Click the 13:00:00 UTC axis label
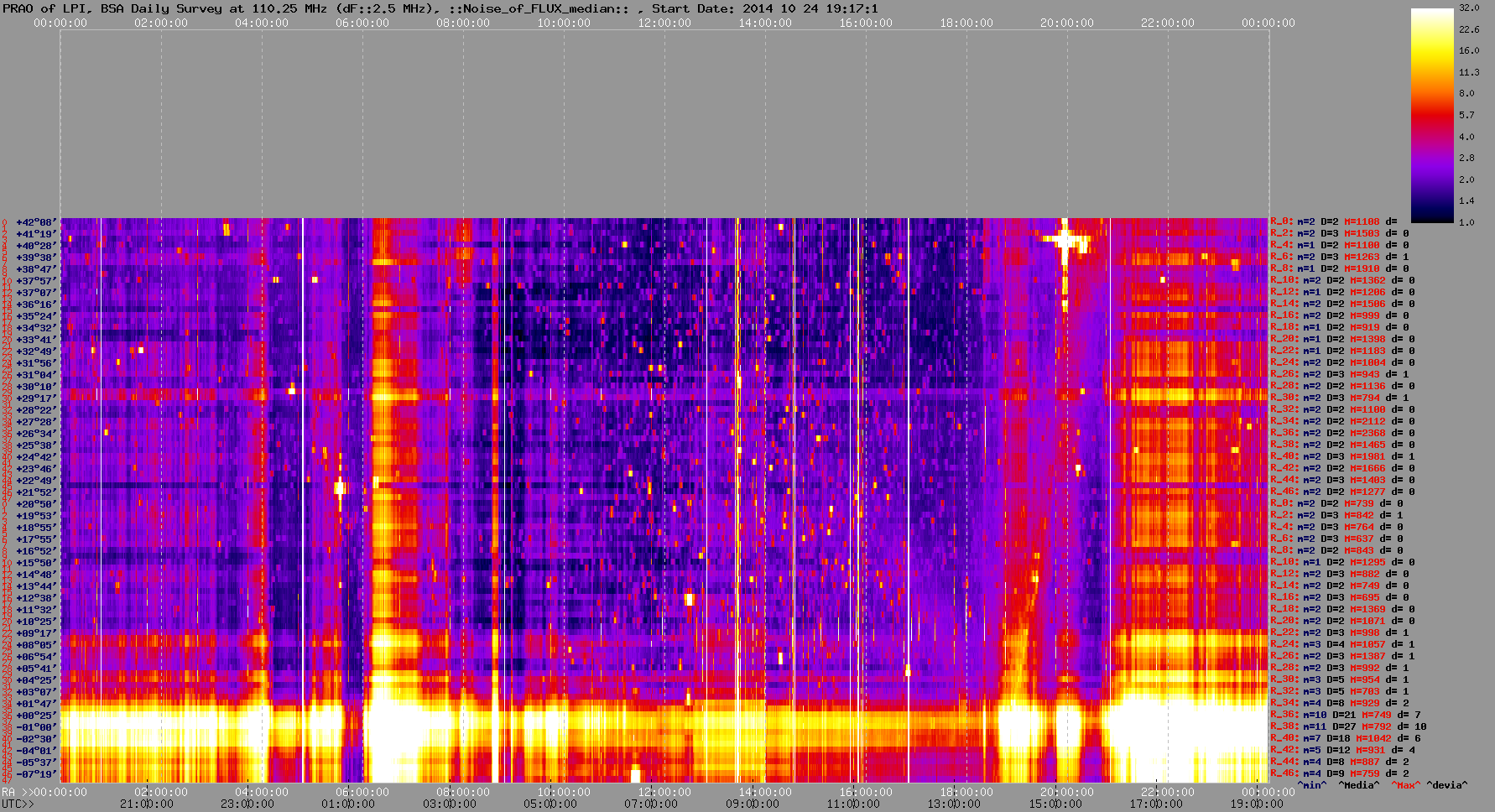 [x=952, y=804]
